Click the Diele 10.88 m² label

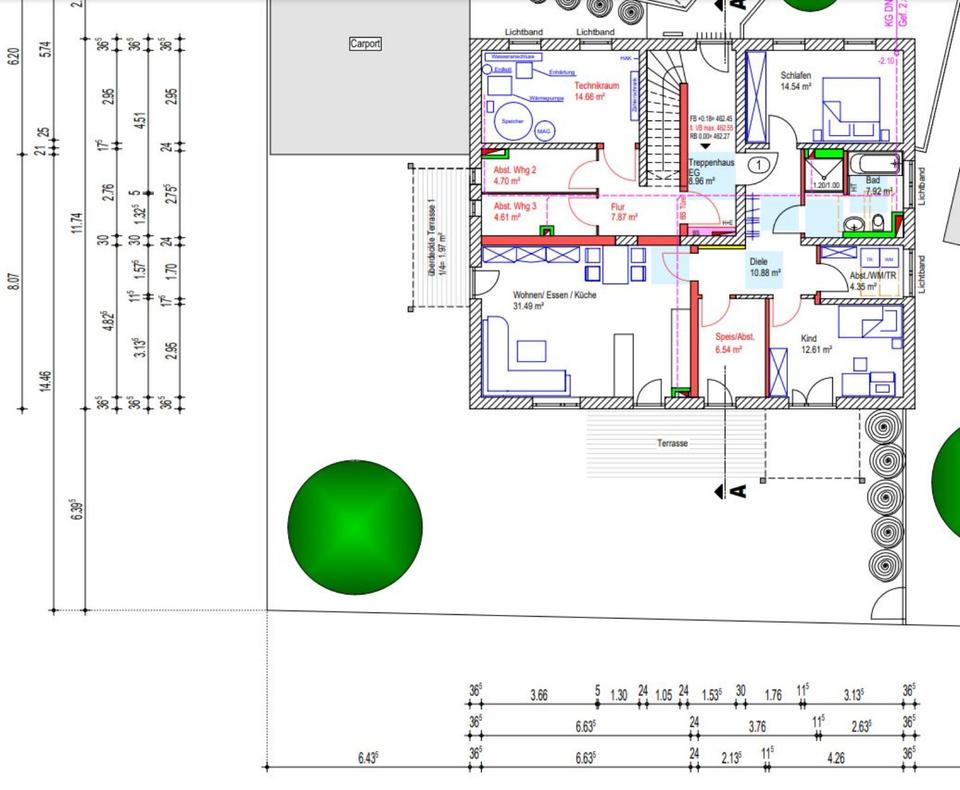pyautogui.click(x=765, y=266)
